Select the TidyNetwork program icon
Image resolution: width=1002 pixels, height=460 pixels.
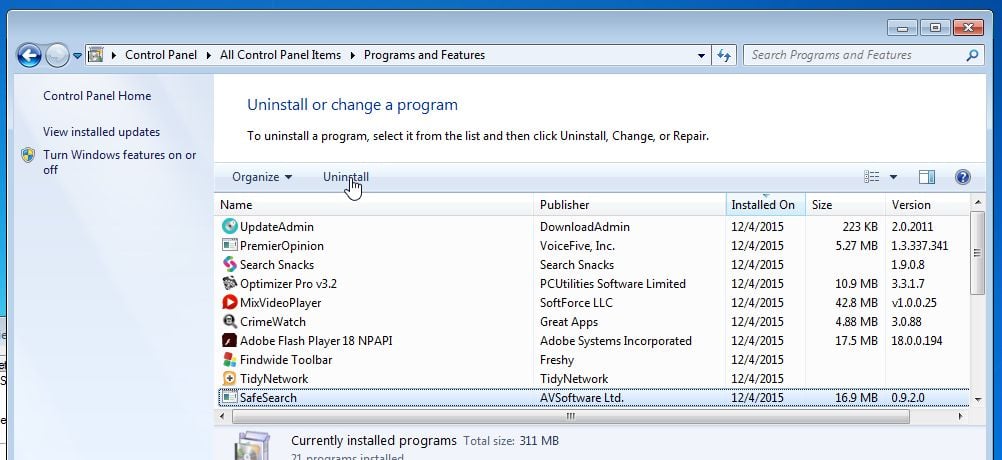tap(229, 379)
